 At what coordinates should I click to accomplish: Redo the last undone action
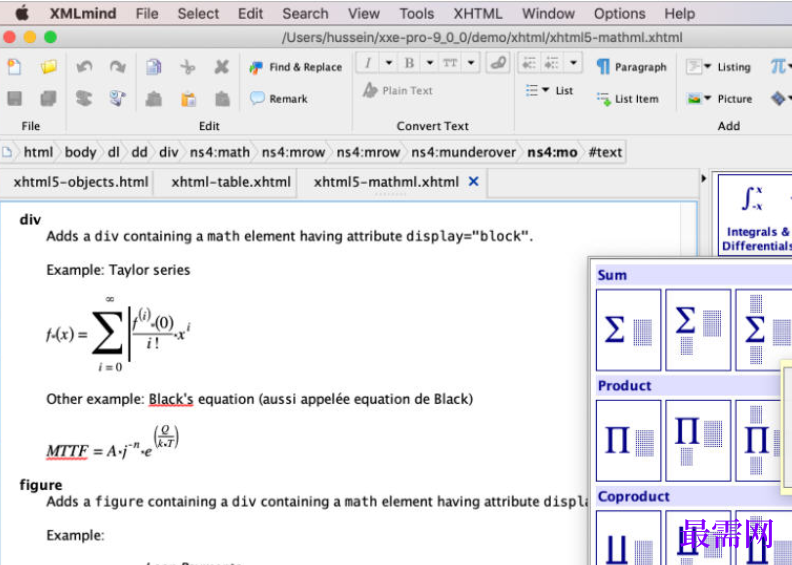tap(118, 67)
